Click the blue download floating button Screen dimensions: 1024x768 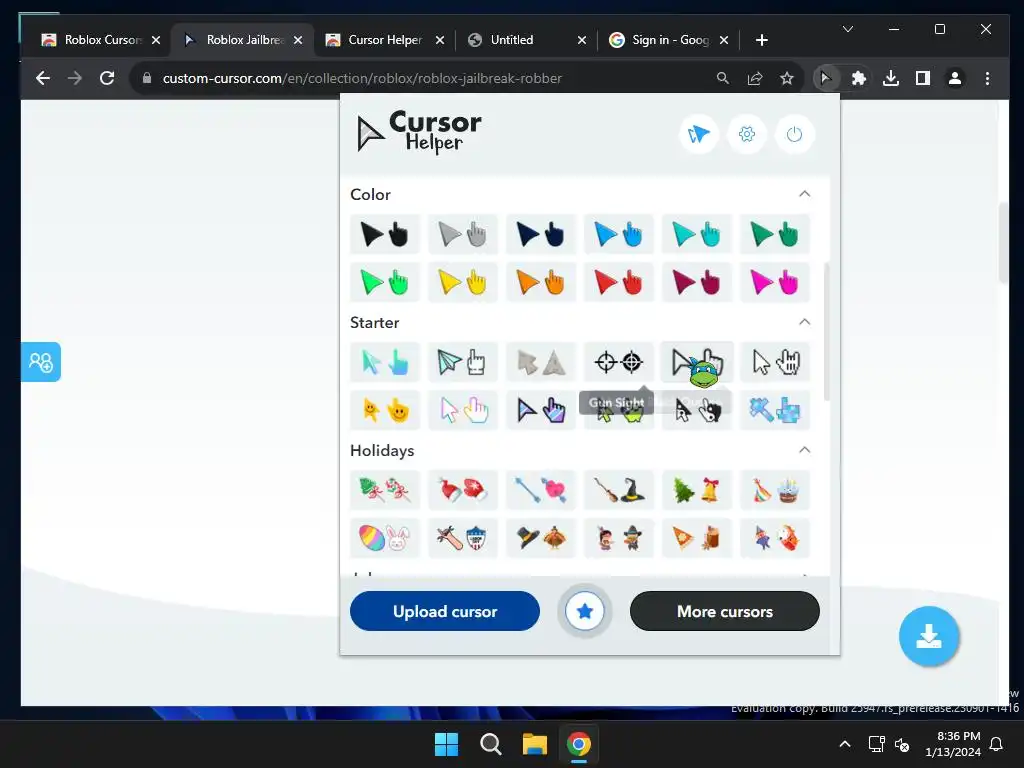point(929,636)
